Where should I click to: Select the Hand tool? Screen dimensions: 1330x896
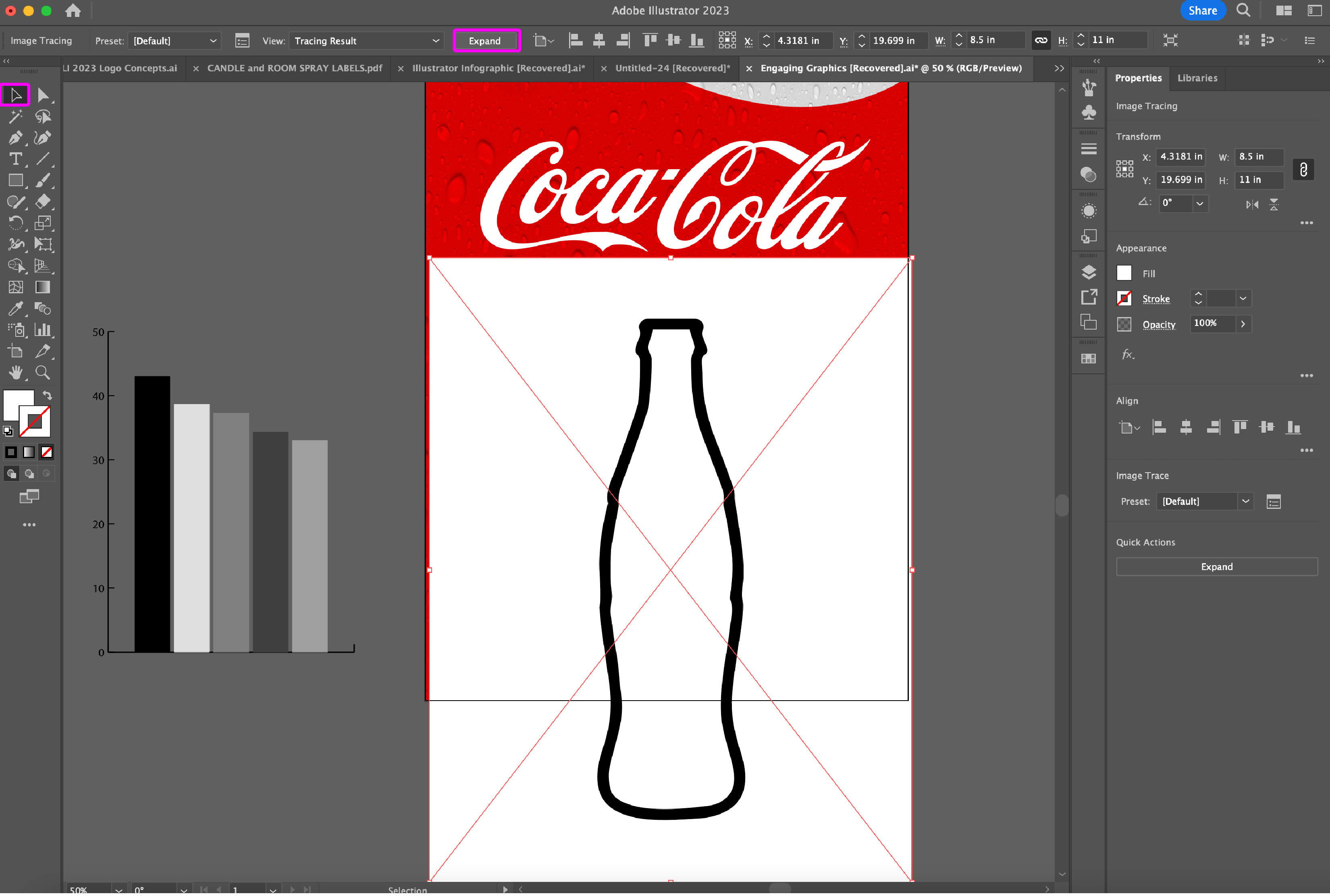coord(15,373)
